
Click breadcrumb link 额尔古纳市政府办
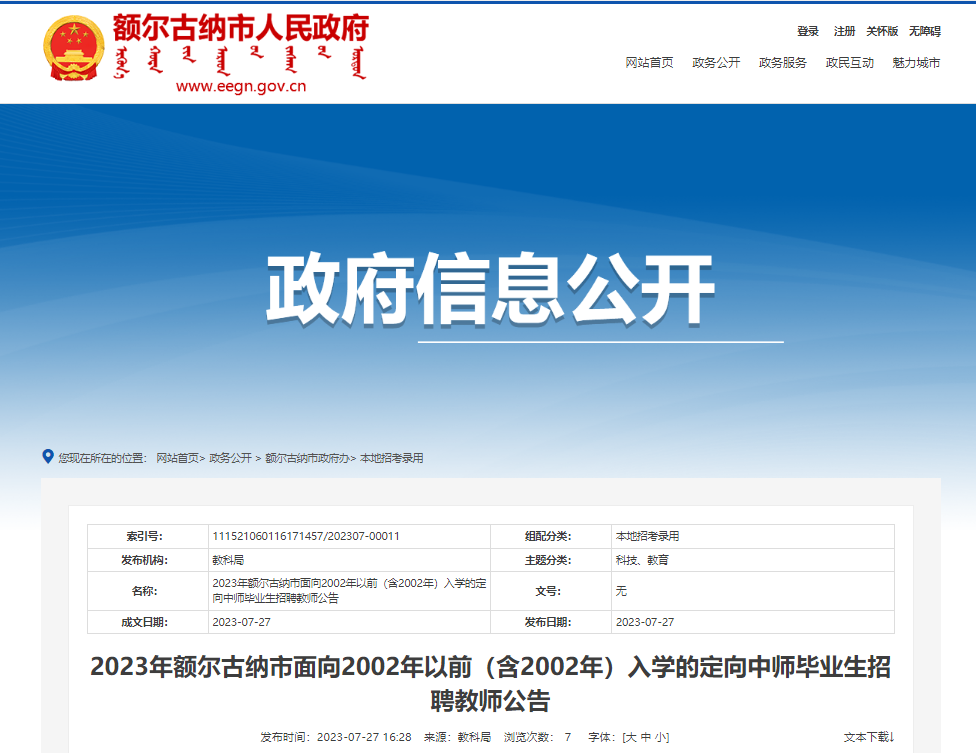(307, 458)
